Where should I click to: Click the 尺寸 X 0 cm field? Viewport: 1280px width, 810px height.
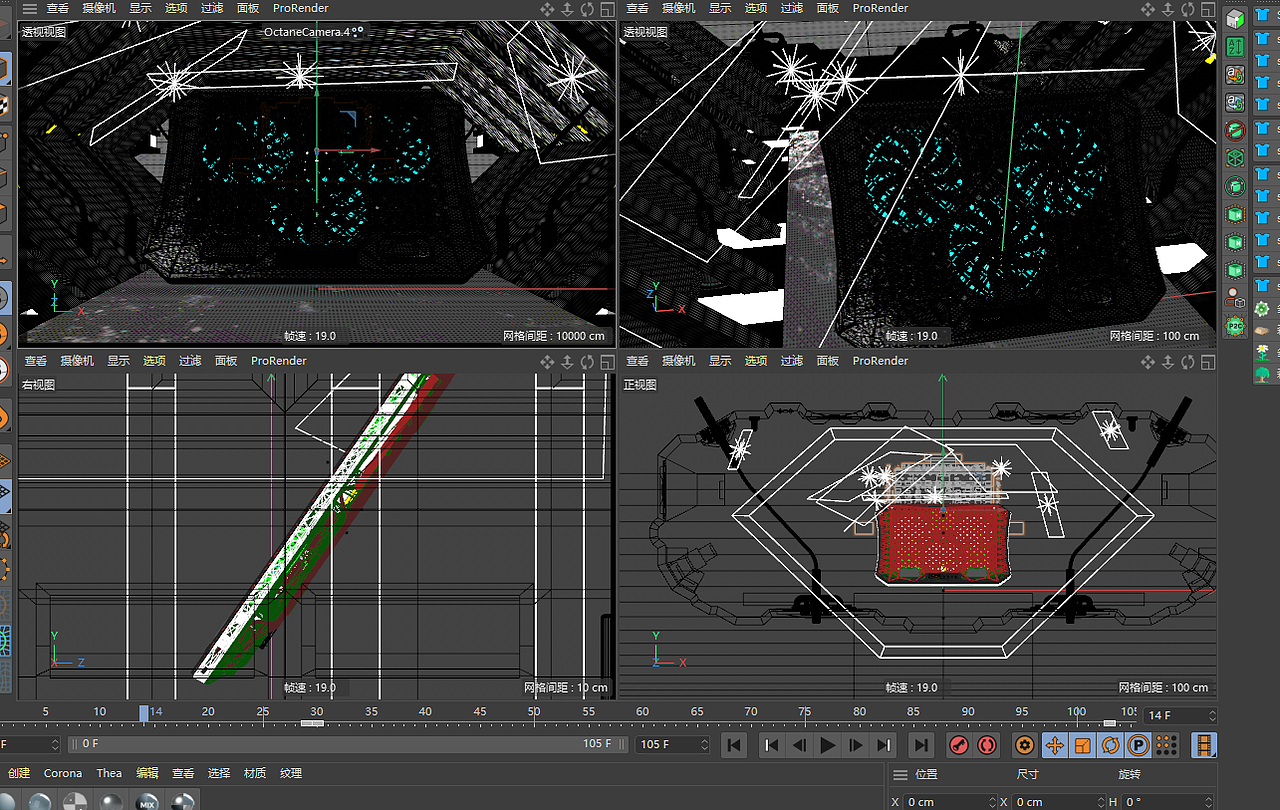1057,801
